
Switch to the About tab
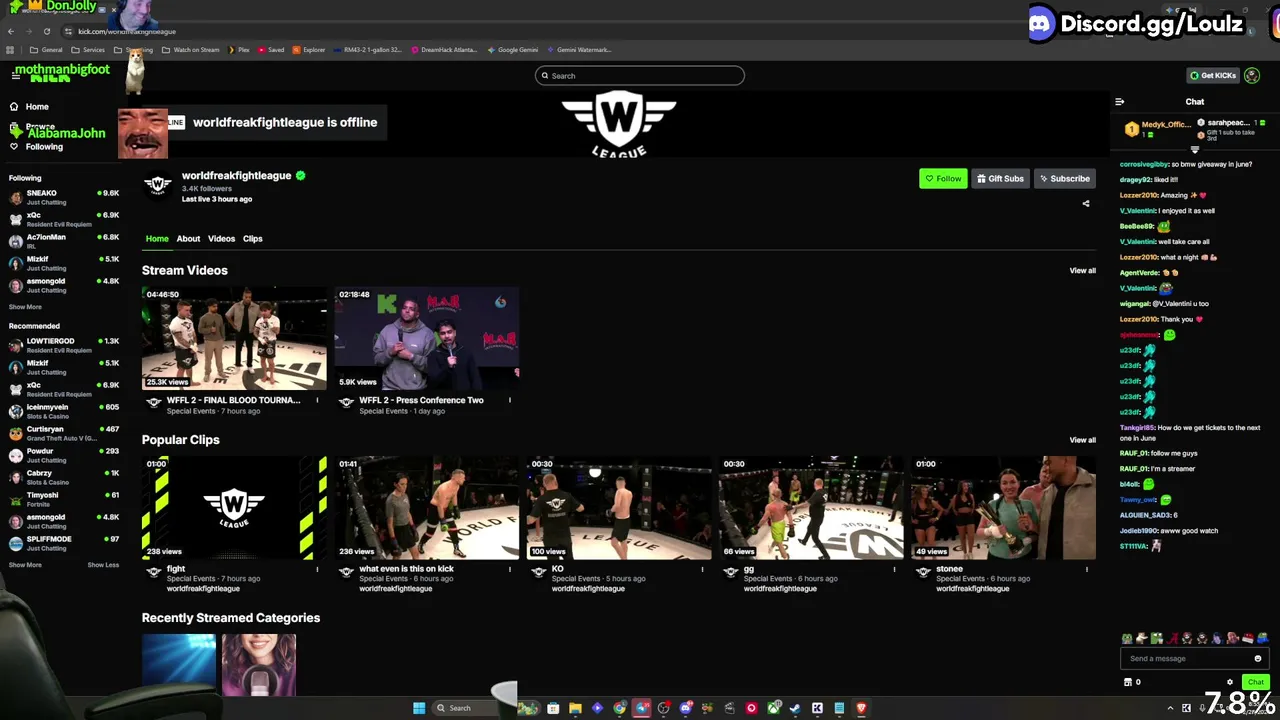point(188,239)
